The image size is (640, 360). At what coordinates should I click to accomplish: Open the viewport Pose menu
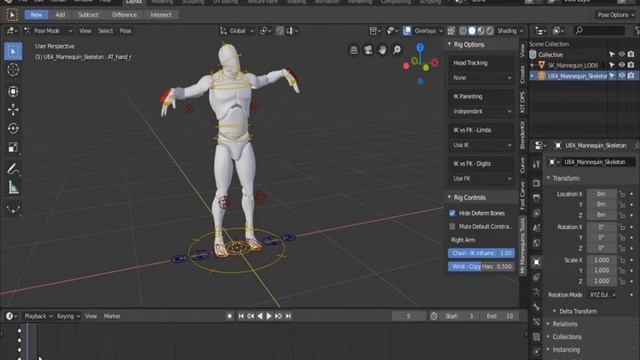point(125,31)
